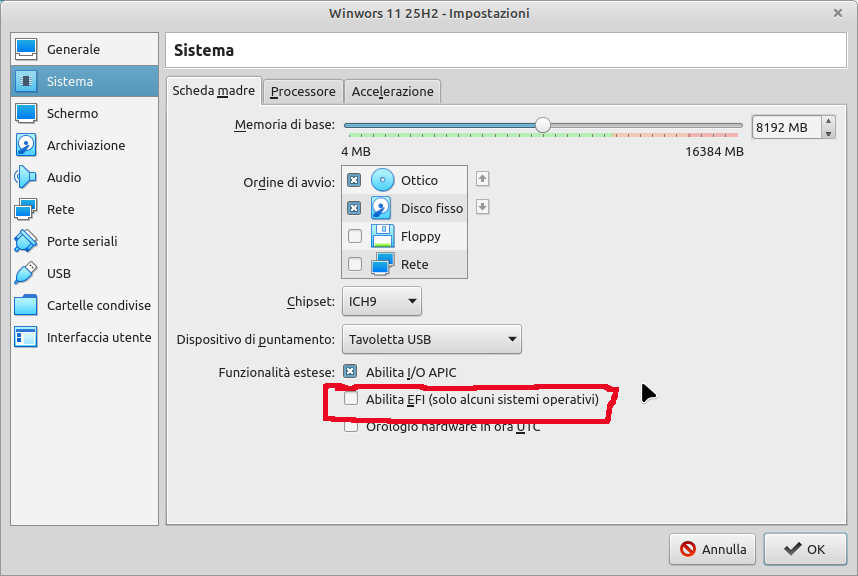This screenshot has height=576, width=858.
Task: Select Porte seriali icon
Action: click(x=26, y=241)
